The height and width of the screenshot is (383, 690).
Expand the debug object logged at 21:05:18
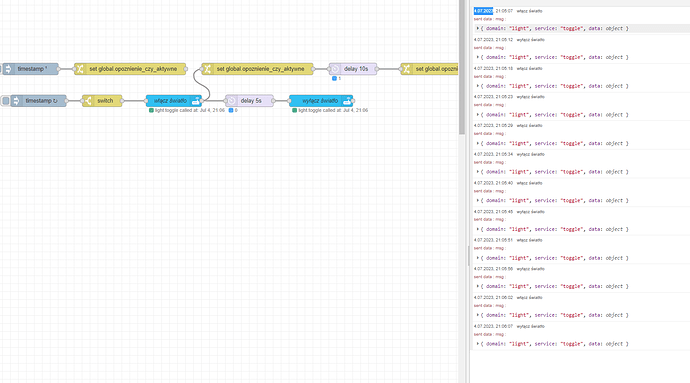(478, 86)
